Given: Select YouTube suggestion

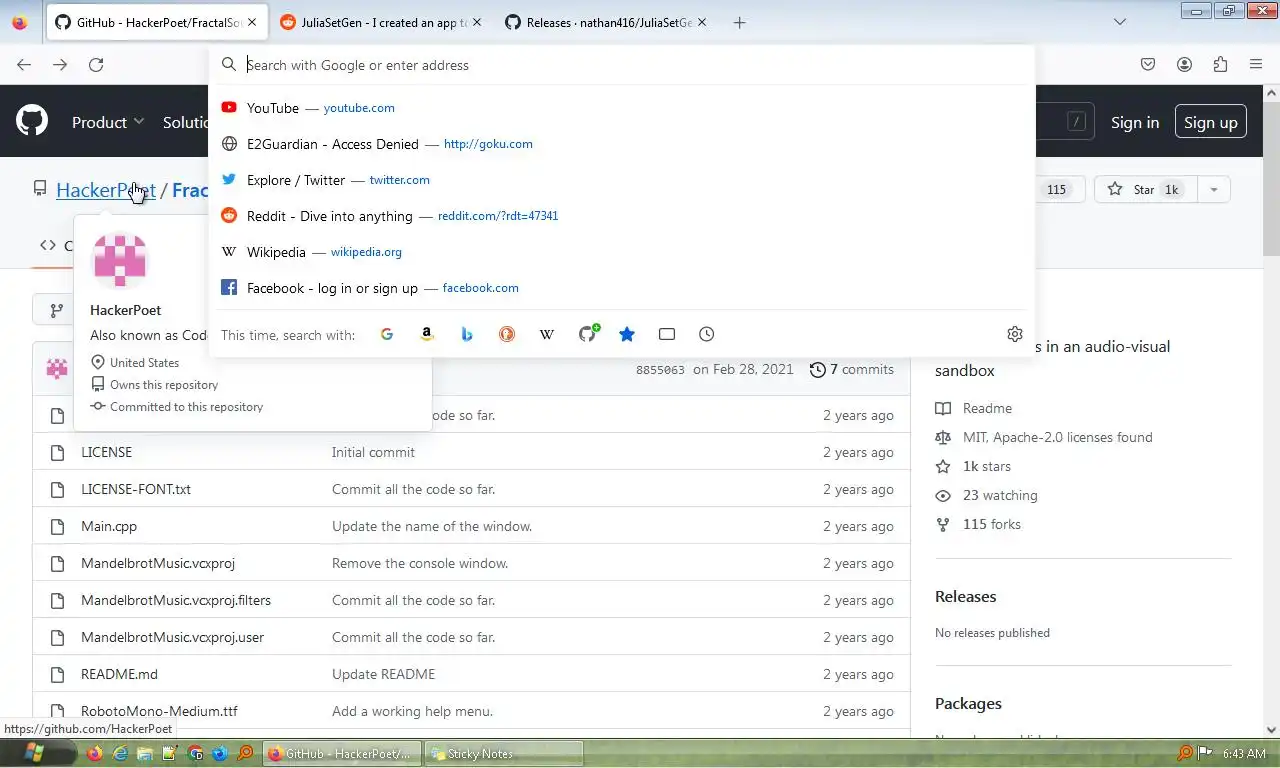Looking at the screenshot, I should tap(622, 108).
